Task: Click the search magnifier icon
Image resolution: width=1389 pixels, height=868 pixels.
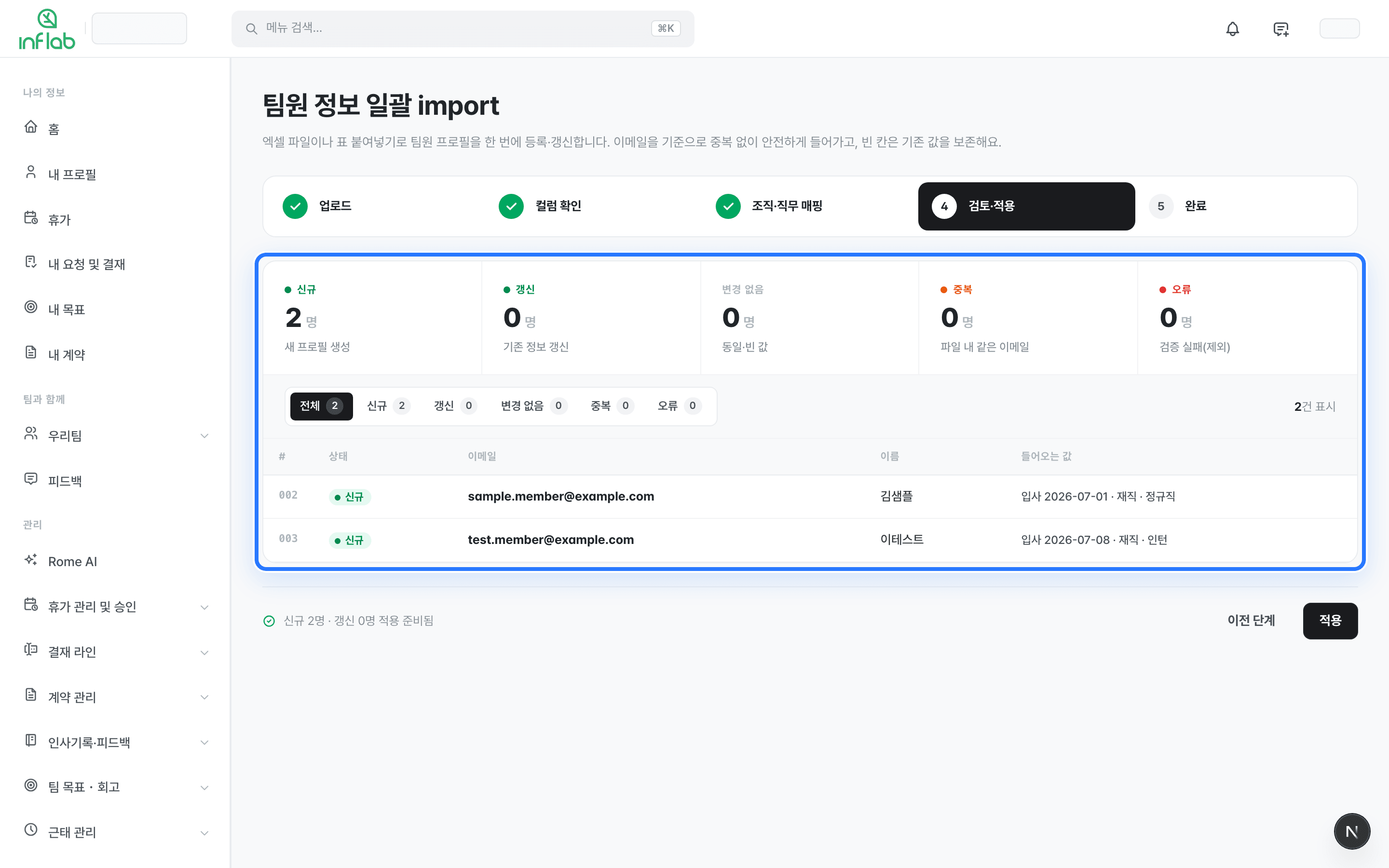Action: (251, 29)
